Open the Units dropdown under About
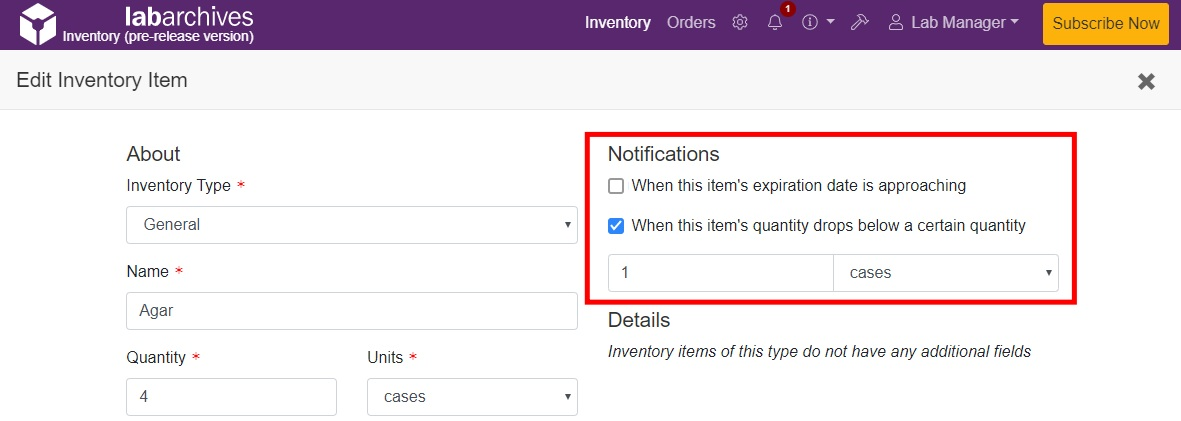Screen dimensions: 1181x421 point(472,397)
